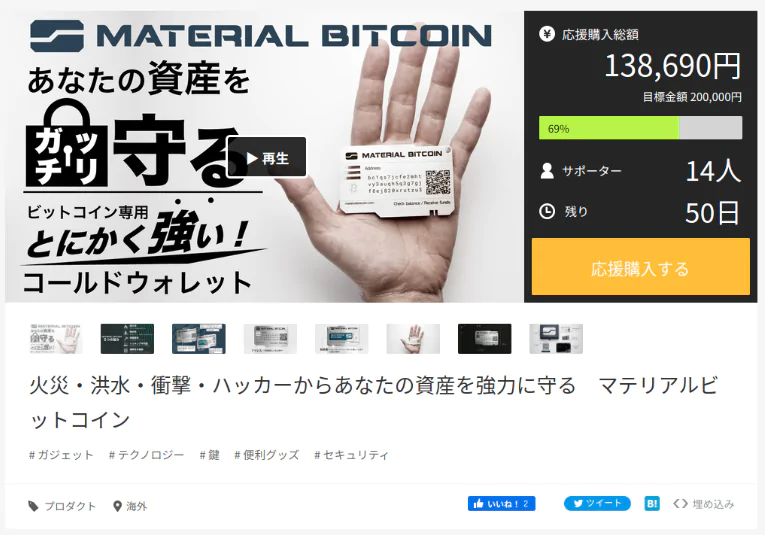The image size is (765, 535).
Task: Click the supporter person icon
Action: 547,171
